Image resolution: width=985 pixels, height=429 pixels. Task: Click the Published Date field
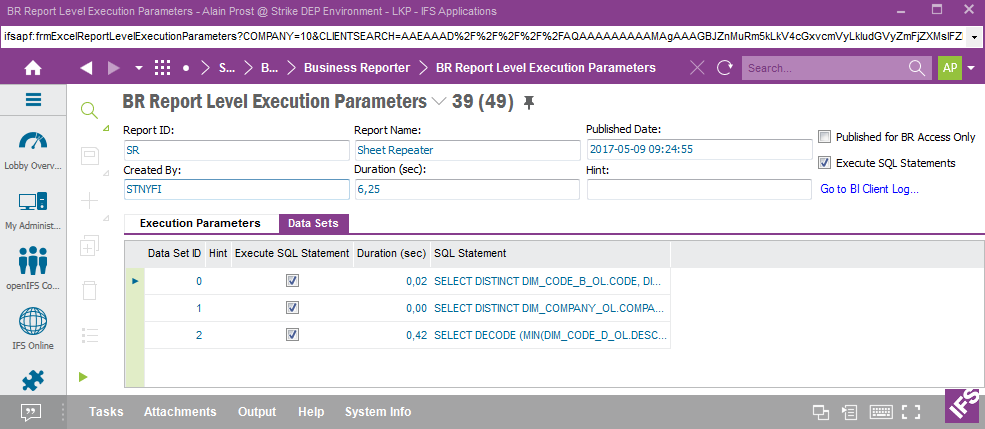click(x=699, y=150)
